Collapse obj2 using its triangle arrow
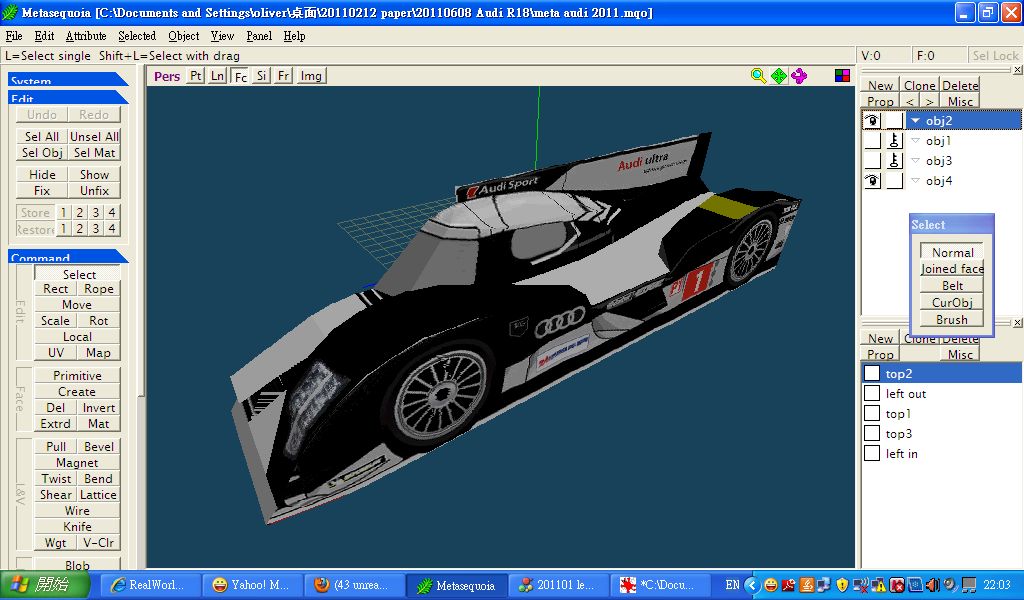Viewport: 1024px width, 600px height. coord(916,121)
